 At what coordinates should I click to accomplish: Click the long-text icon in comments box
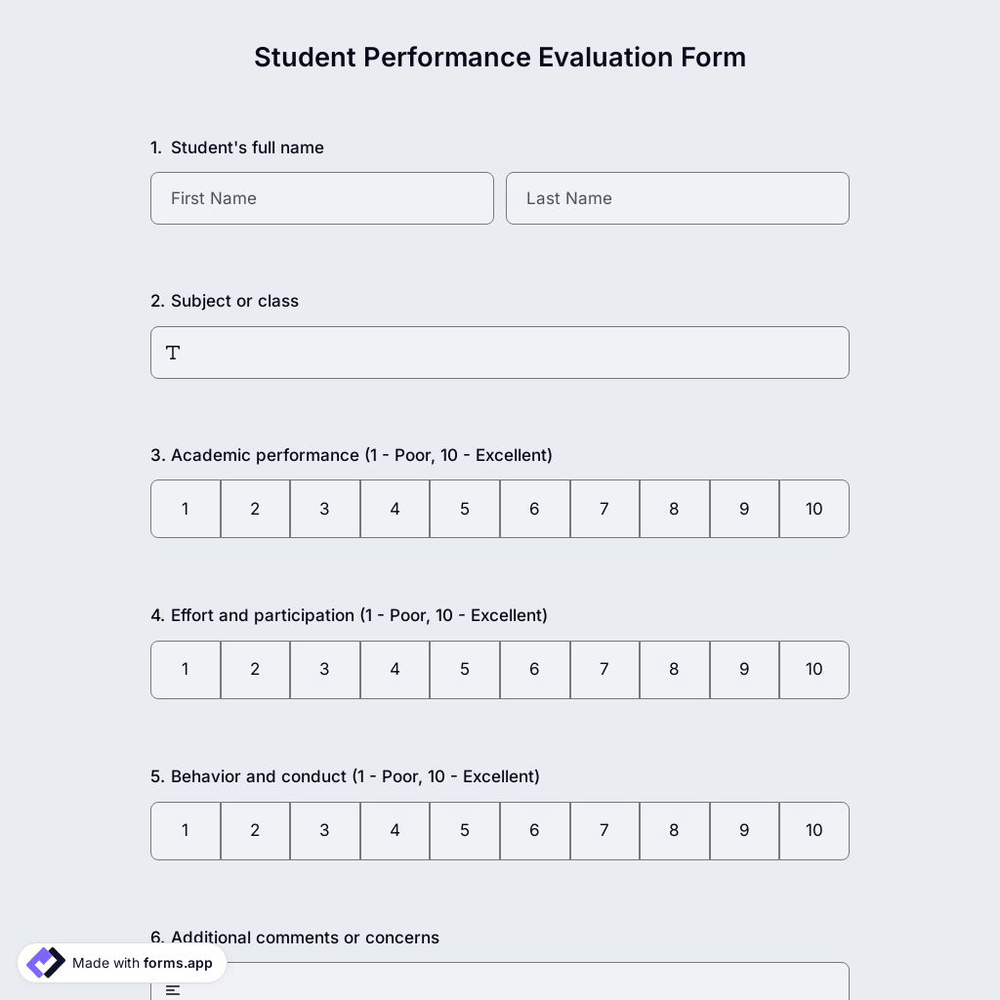172,989
